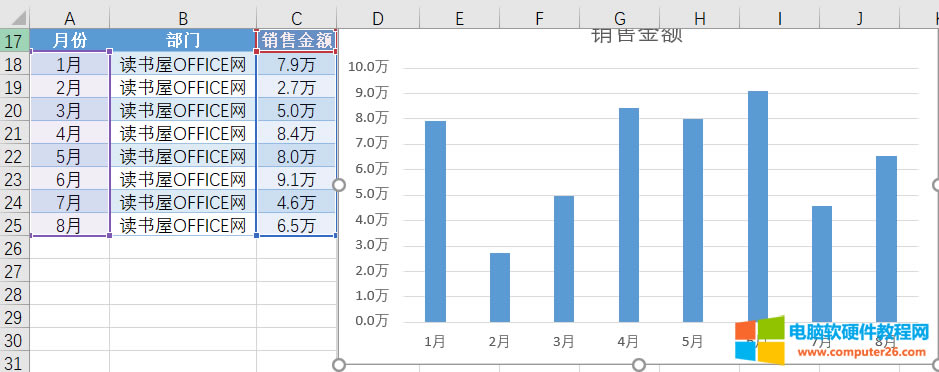This screenshot has height=372, width=939.
Task: Click the 2月 bar in chart
Action: point(499,288)
